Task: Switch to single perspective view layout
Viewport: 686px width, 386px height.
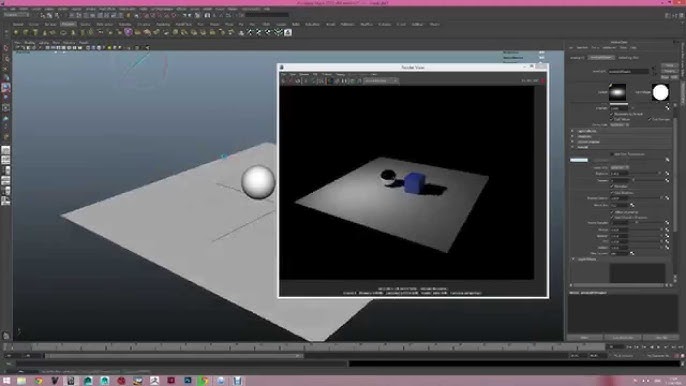Action: coord(6,150)
